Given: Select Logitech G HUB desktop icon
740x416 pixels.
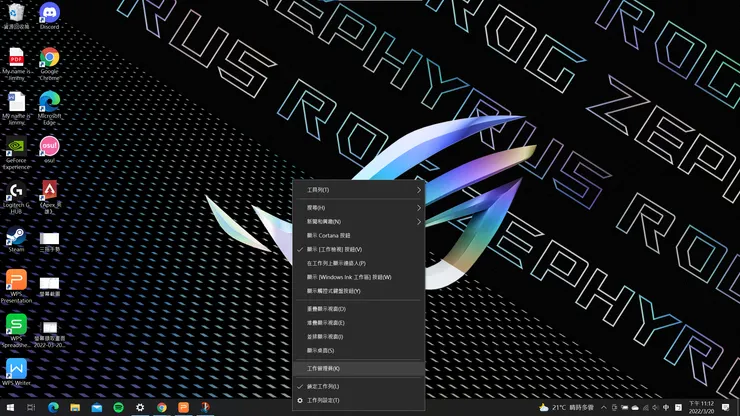Looking at the screenshot, I should click(17, 197).
